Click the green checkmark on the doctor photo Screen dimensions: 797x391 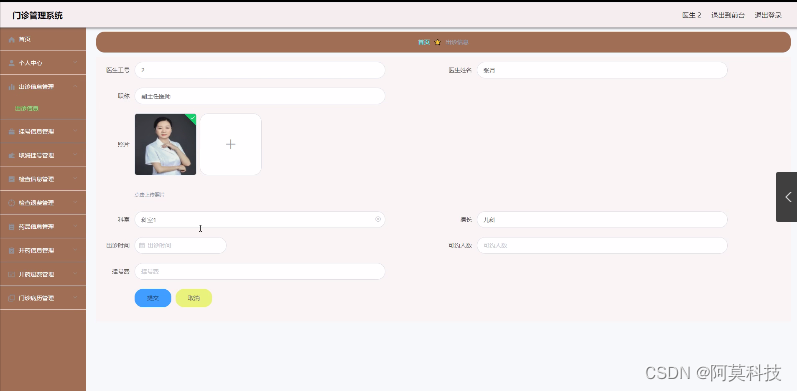click(192, 117)
